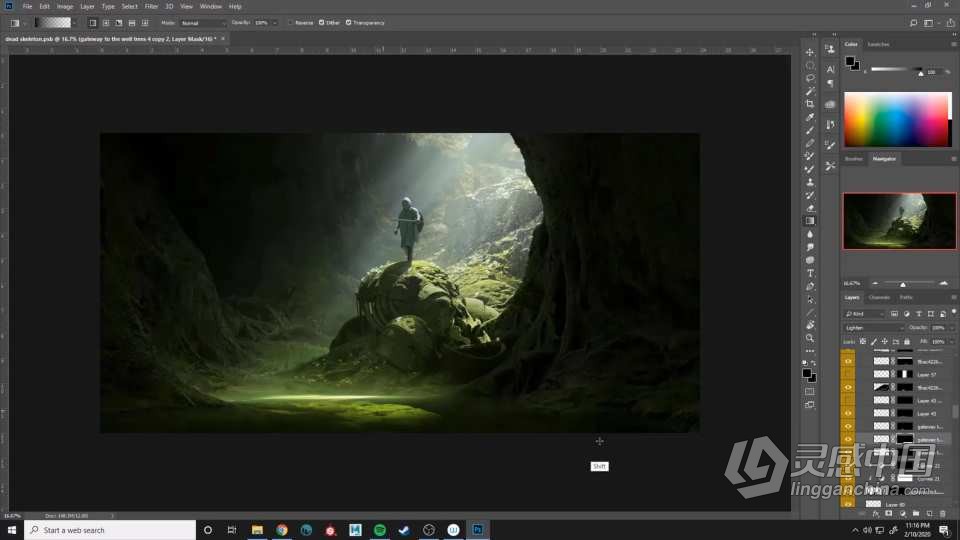Toggle the layer filter on/off switch

pyautogui.click(x=954, y=313)
